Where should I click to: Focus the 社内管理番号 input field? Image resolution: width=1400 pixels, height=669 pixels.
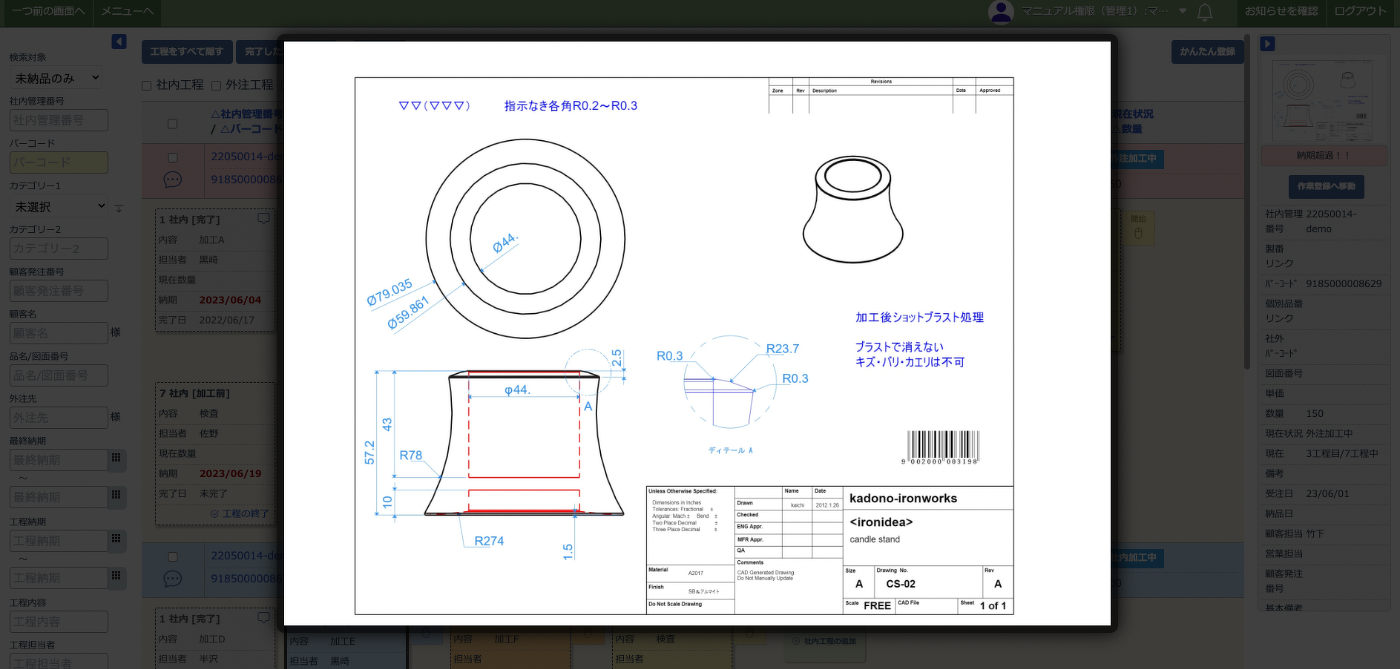pos(58,120)
